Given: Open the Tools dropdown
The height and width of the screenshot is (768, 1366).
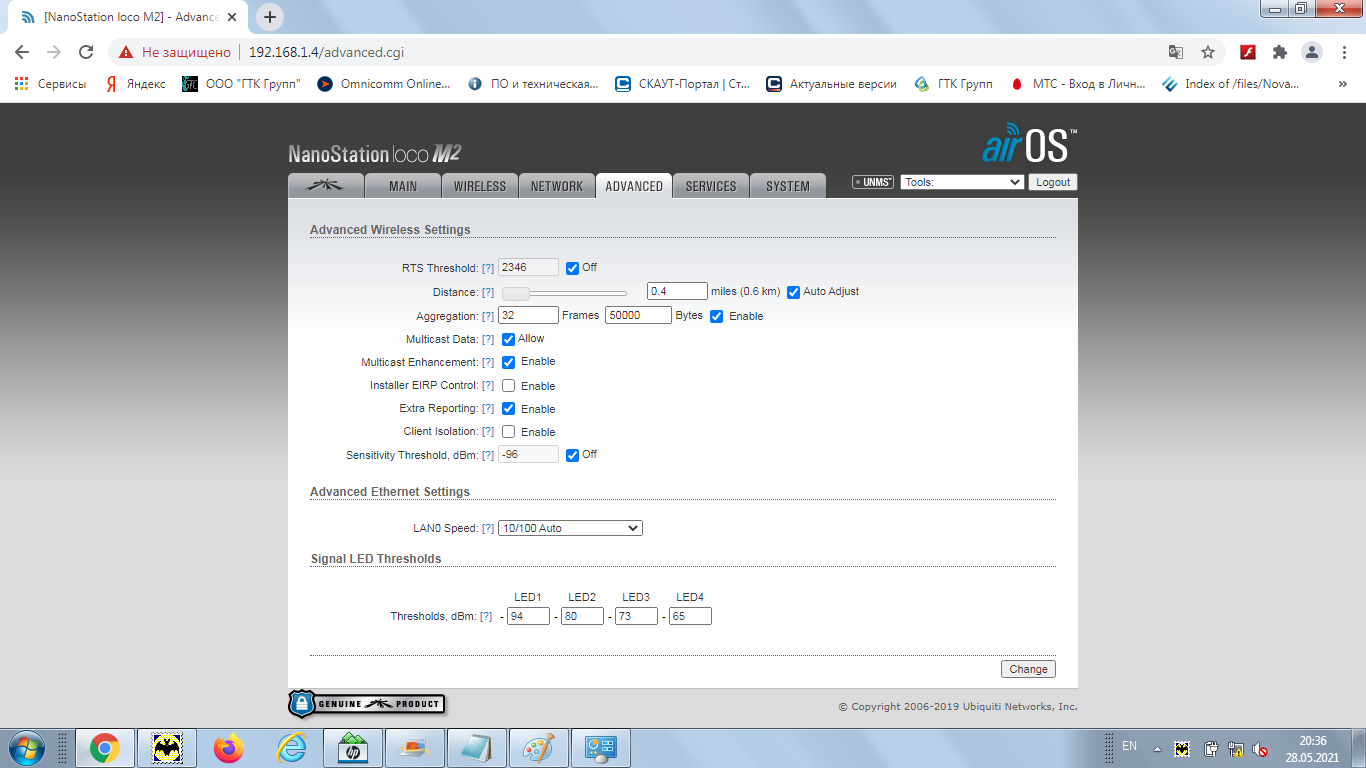Looking at the screenshot, I should [x=962, y=182].
